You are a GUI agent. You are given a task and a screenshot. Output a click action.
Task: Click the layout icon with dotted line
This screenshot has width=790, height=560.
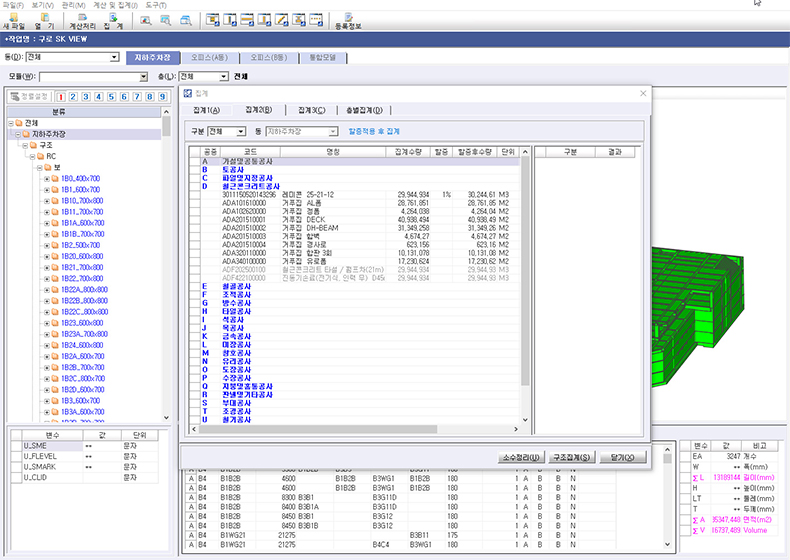pyautogui.click(x=316, y=20)
